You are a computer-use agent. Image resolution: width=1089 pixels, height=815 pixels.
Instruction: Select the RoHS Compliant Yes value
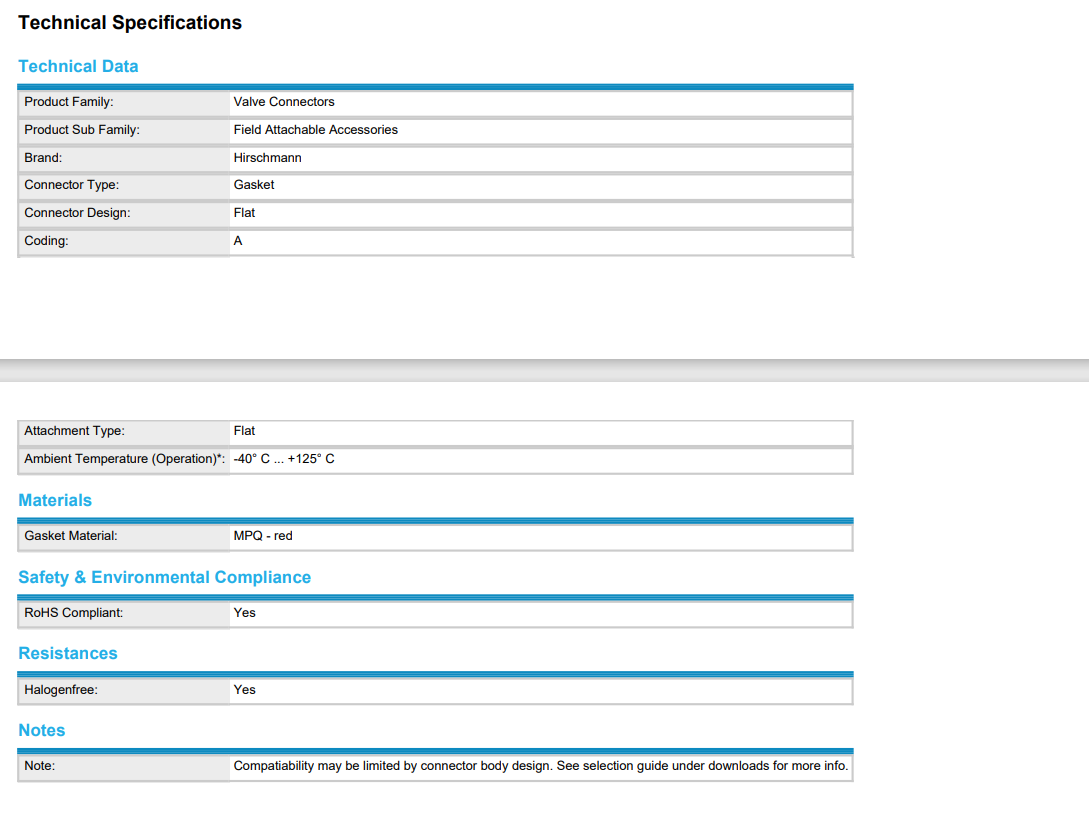pos(244,613)
